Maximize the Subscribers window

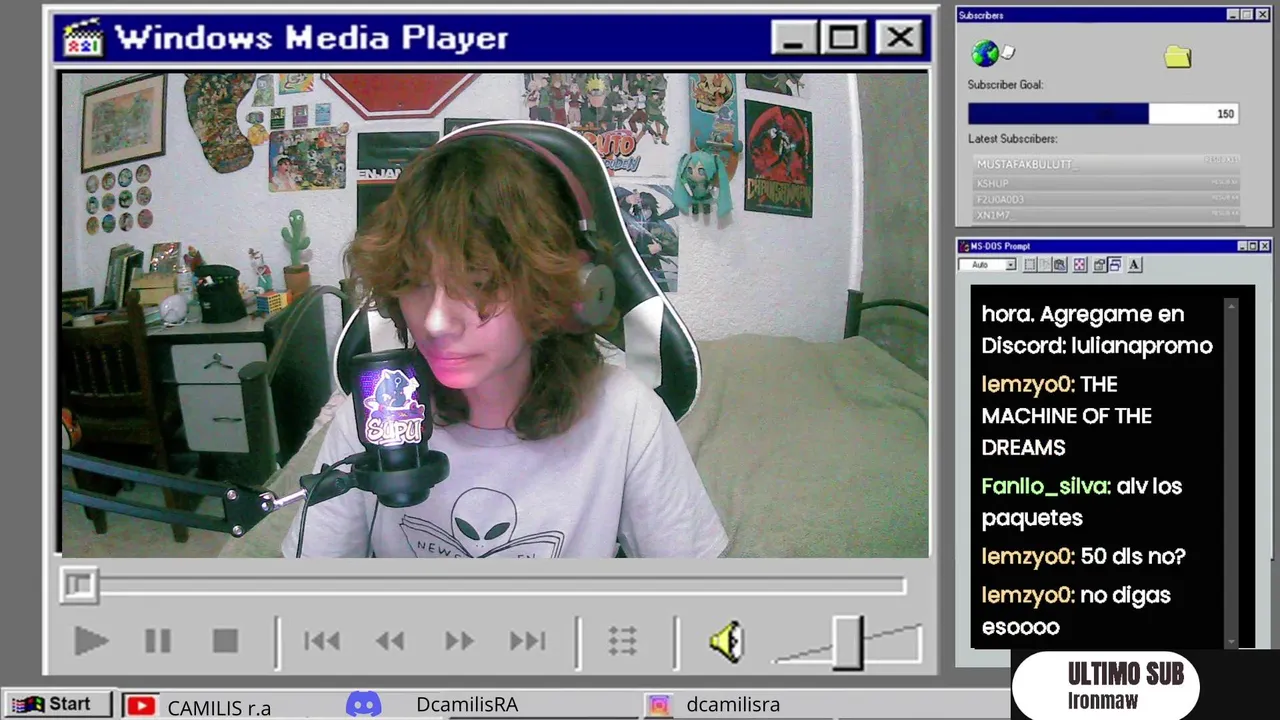click(x=1247, y=14)
